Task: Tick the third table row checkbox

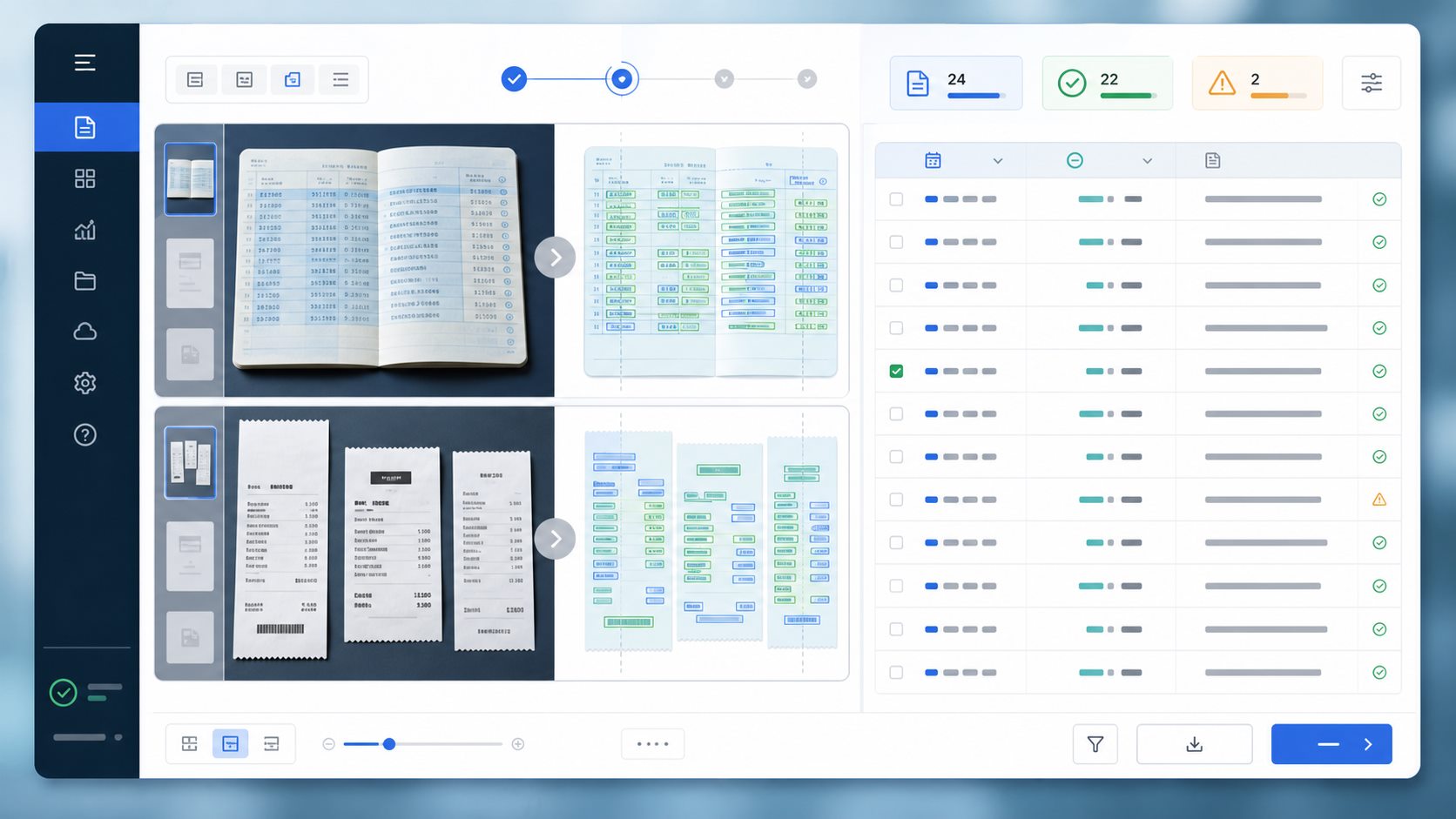Action: coord(896,285)
